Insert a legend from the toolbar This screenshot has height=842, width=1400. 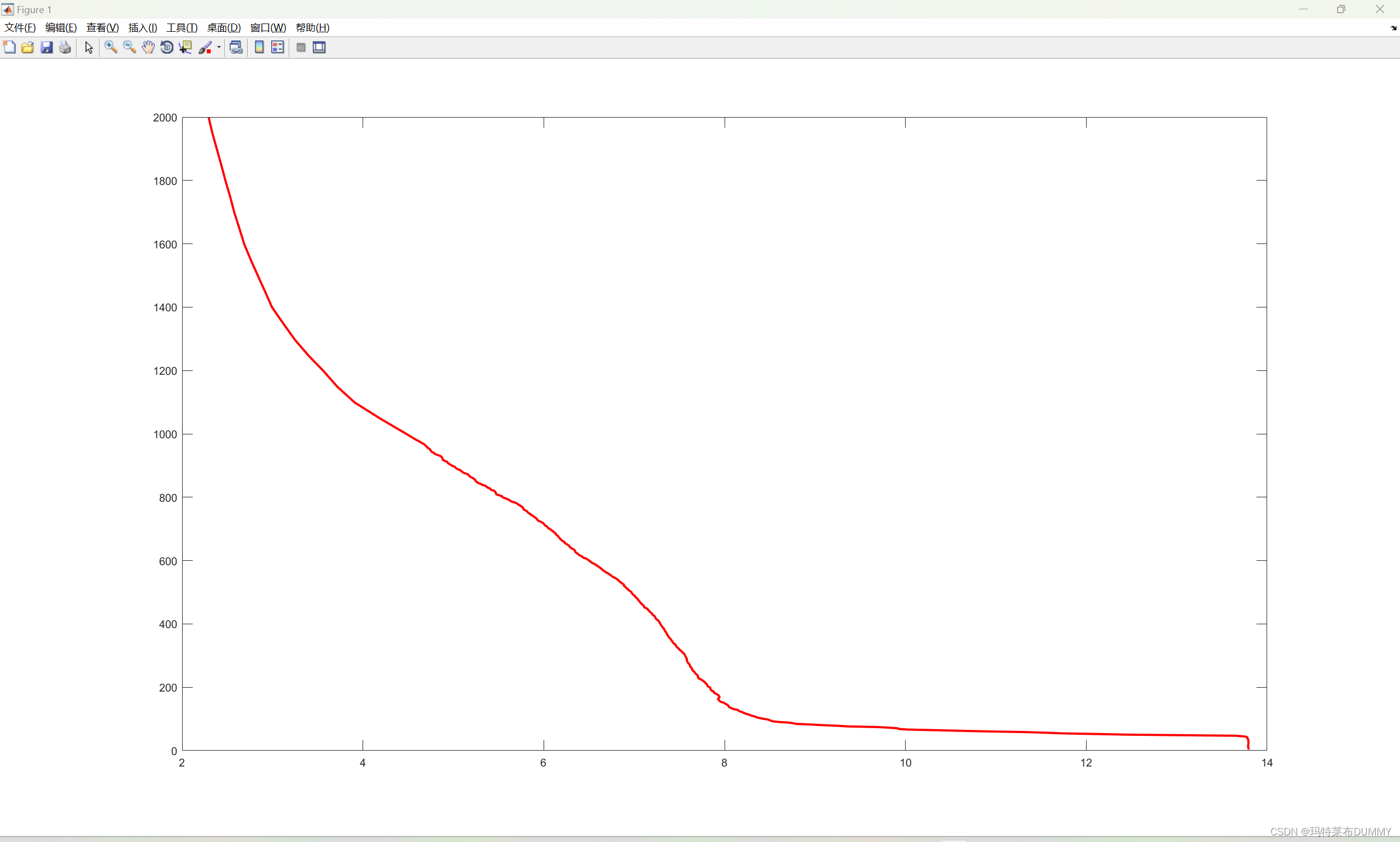coord(277,48)
